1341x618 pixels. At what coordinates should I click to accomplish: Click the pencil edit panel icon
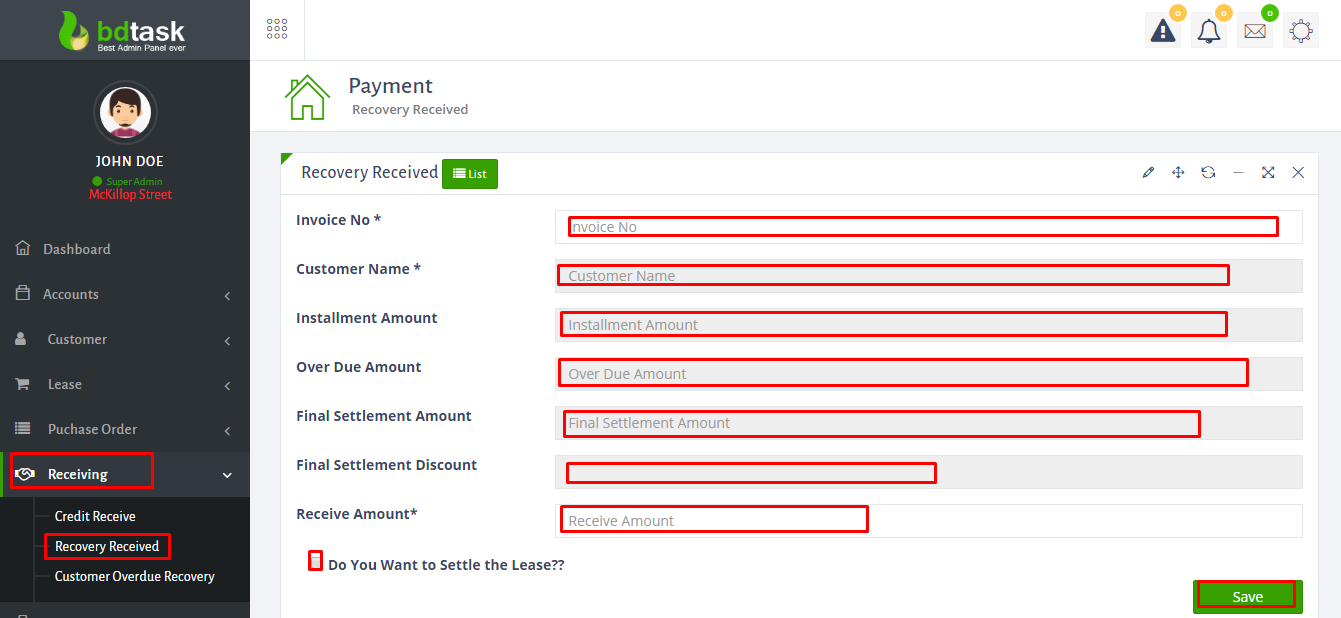(1148, 173)
